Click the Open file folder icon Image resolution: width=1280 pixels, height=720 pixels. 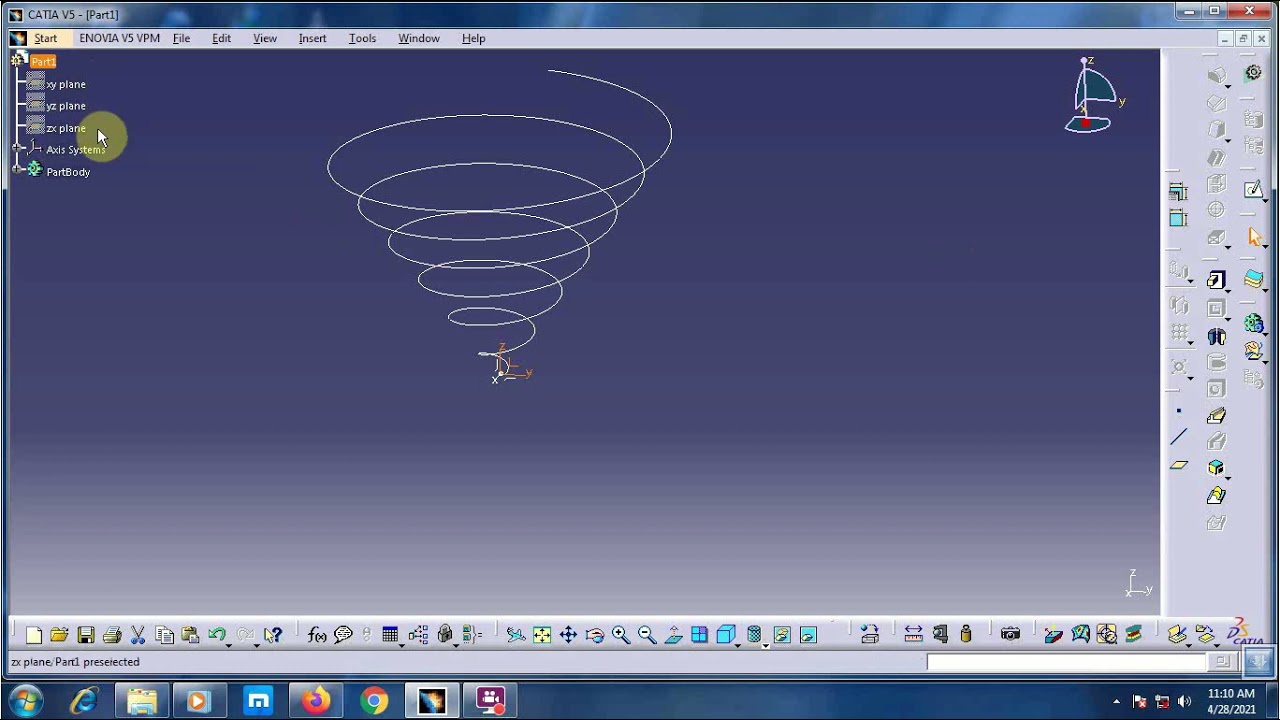click(x=59, y=635)
